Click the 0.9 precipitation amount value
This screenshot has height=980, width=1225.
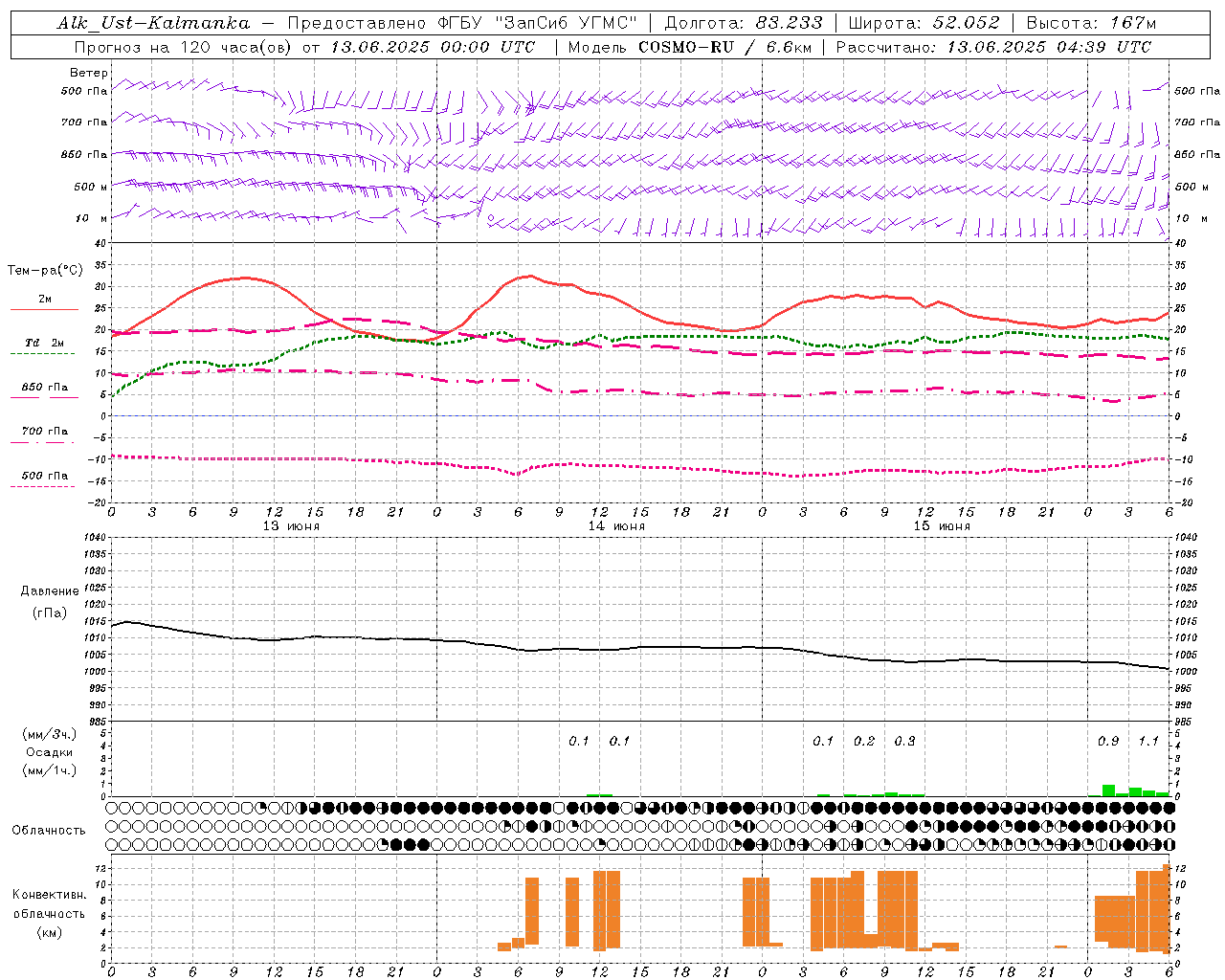tap(1108, 741)
